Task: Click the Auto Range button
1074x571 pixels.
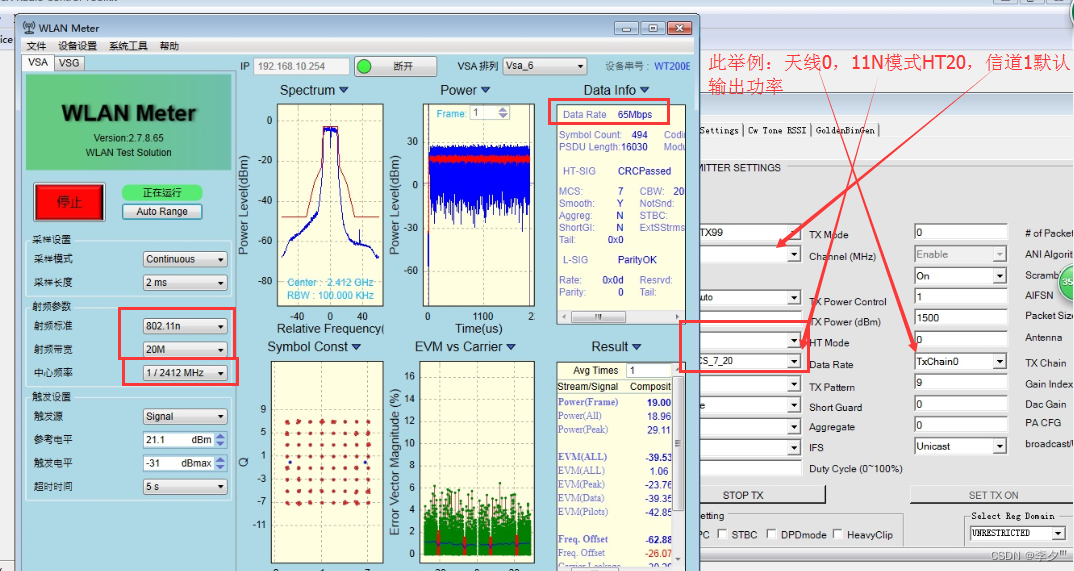Action: click(x=162, y=212)
